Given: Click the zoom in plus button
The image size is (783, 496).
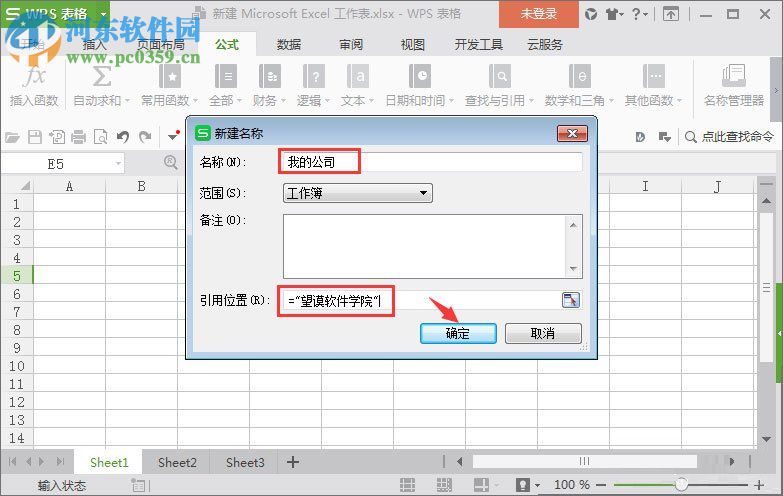Looking at the screenshot, I should pyautogui.click(x=759, y=485).
